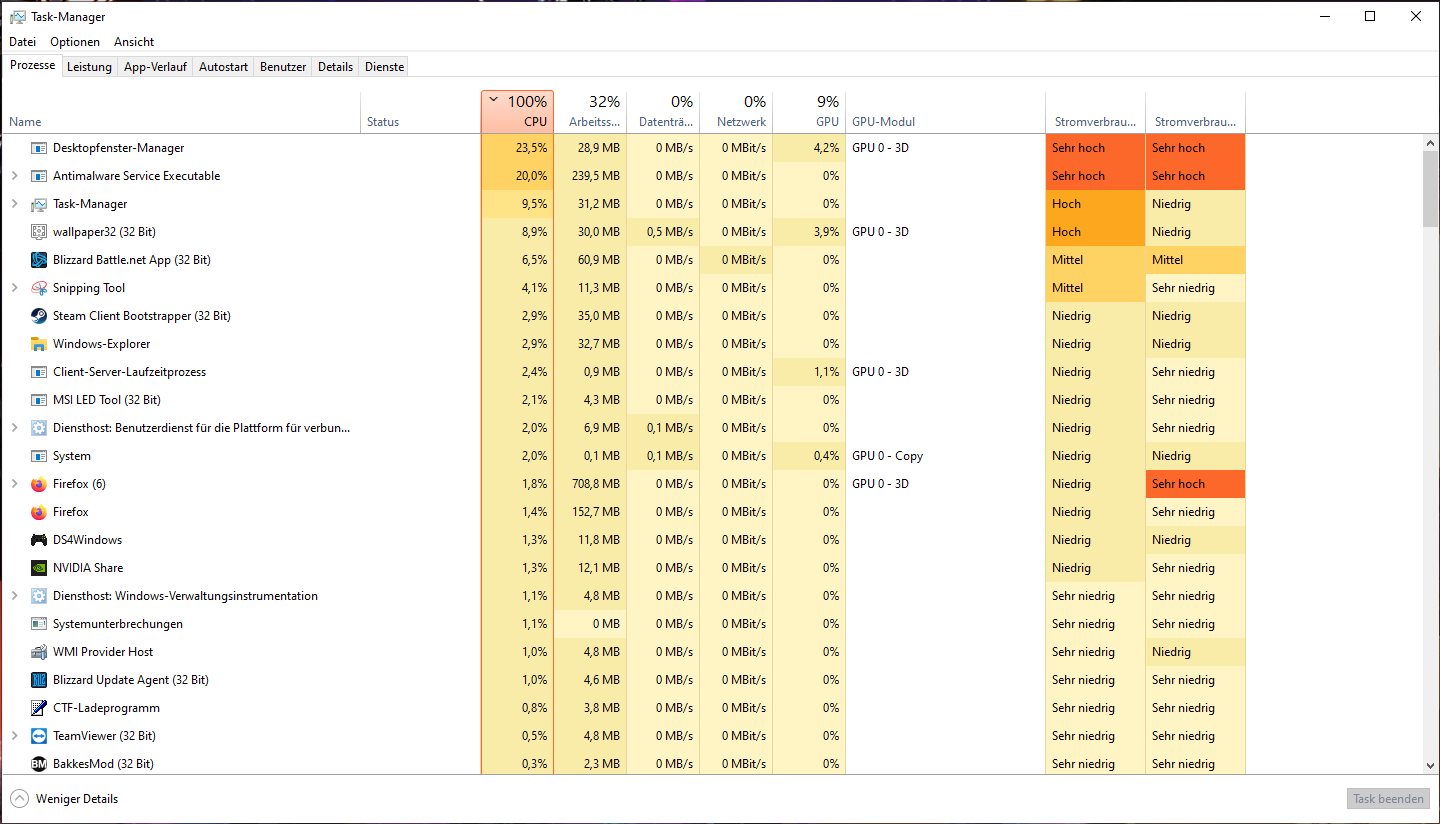
Task: Sort by the Arbeitsspeicher column header
Action: pos(590,112)
